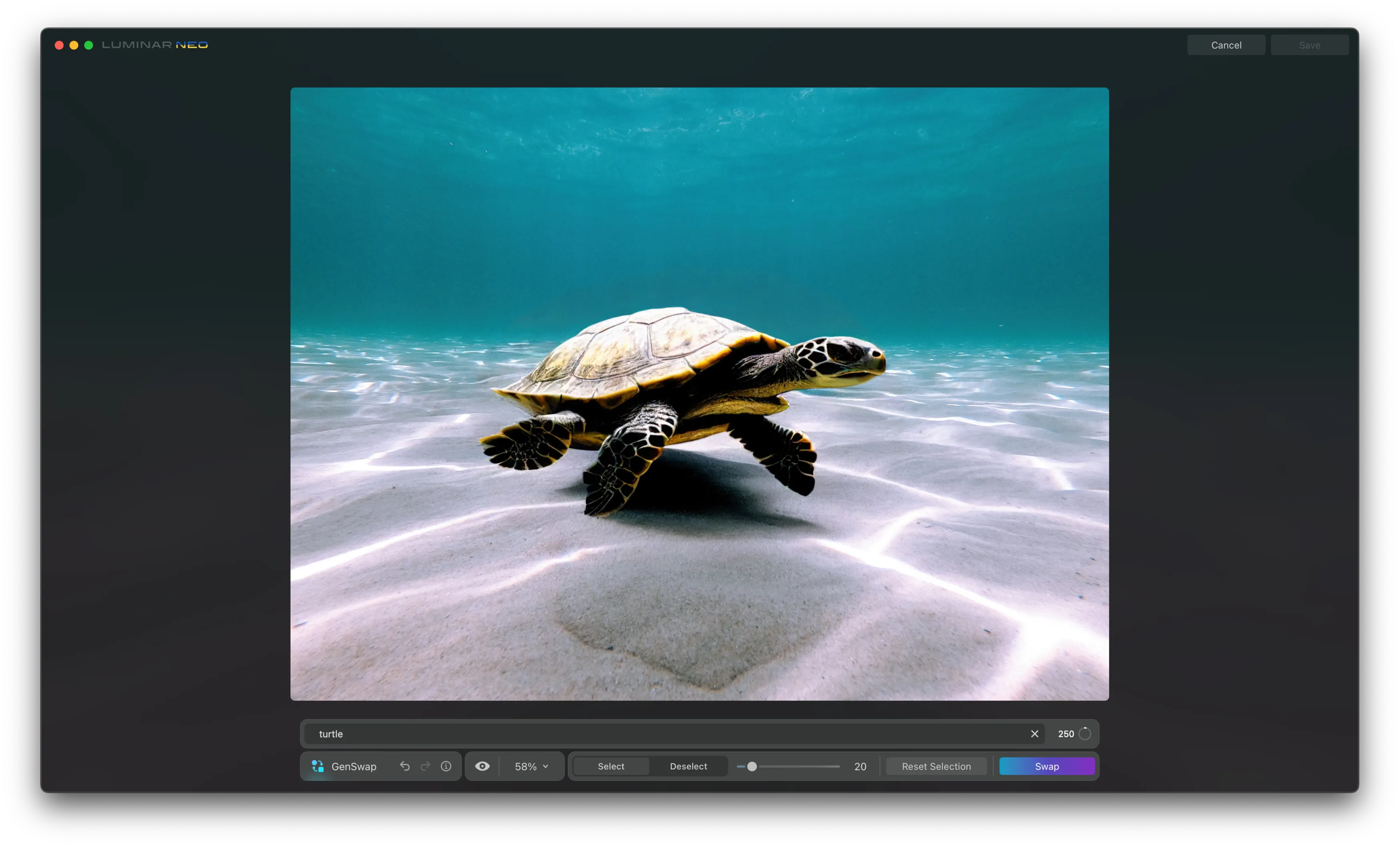Click the gradient Swap button
The height and width of the screenshot is (847, 1400).
tap(1046, 766)
